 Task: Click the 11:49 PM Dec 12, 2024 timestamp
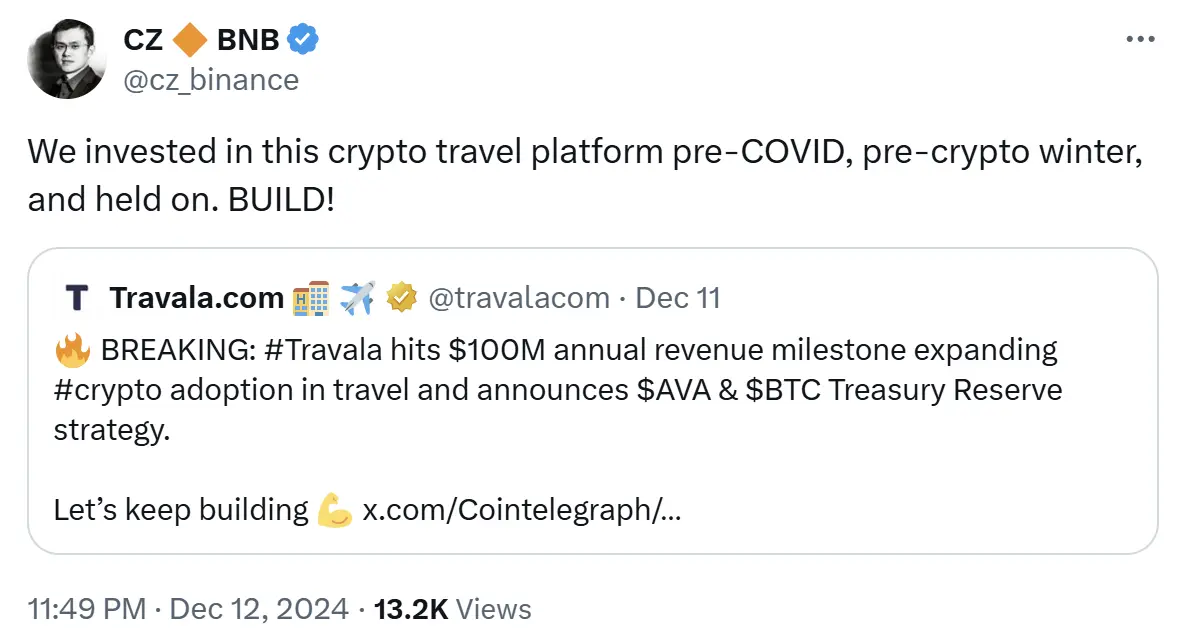click(188, 609)
